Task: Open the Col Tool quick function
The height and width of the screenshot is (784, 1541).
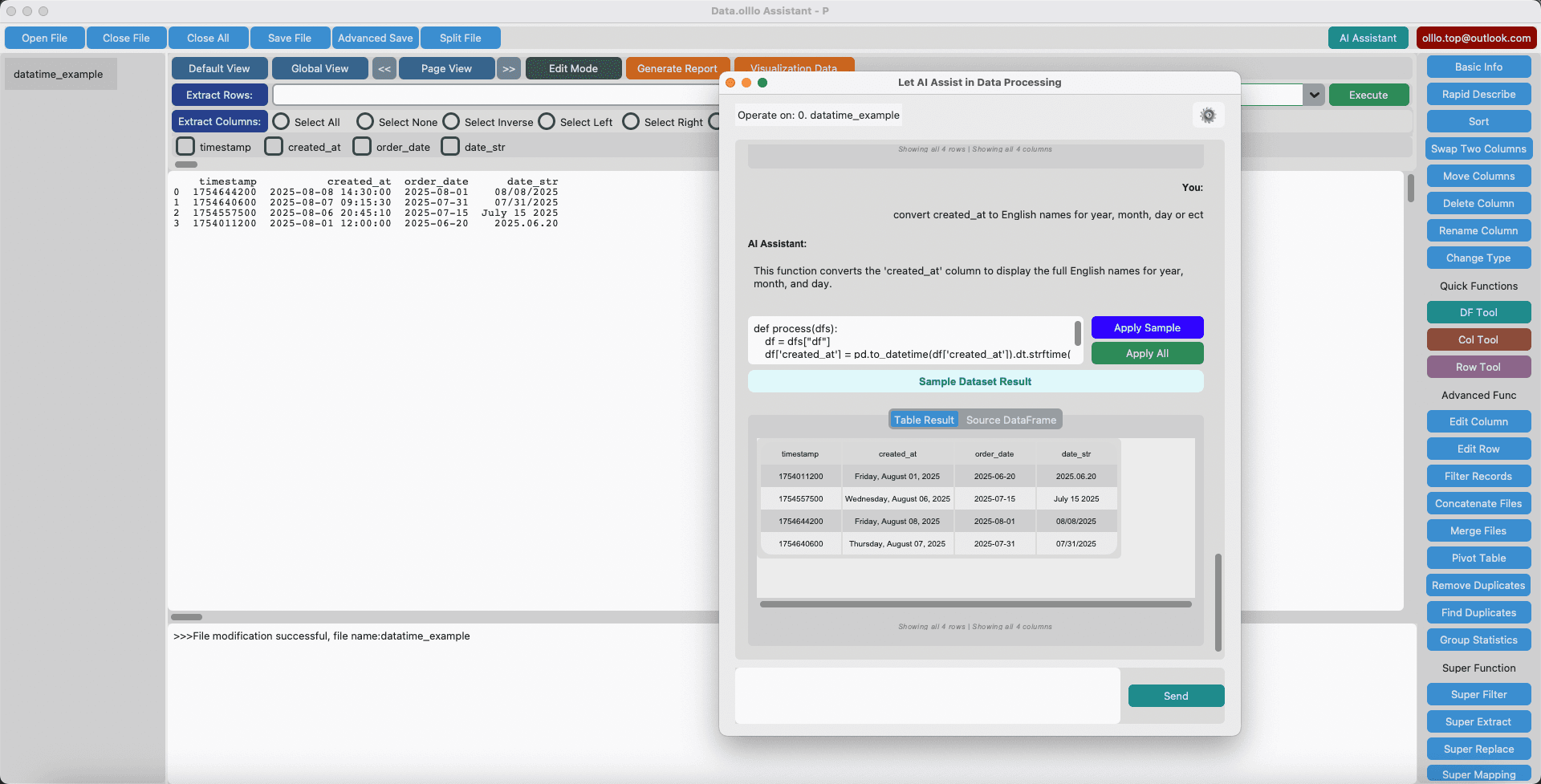Action: click(x=1478, y=339)
